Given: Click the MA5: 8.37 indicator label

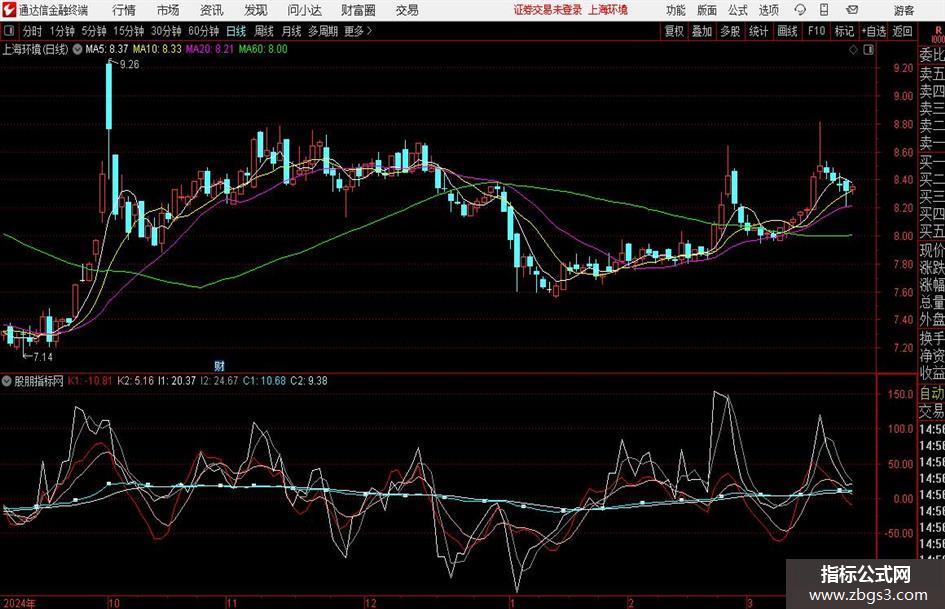Looking at the screenshot, I should coord(107,49).
